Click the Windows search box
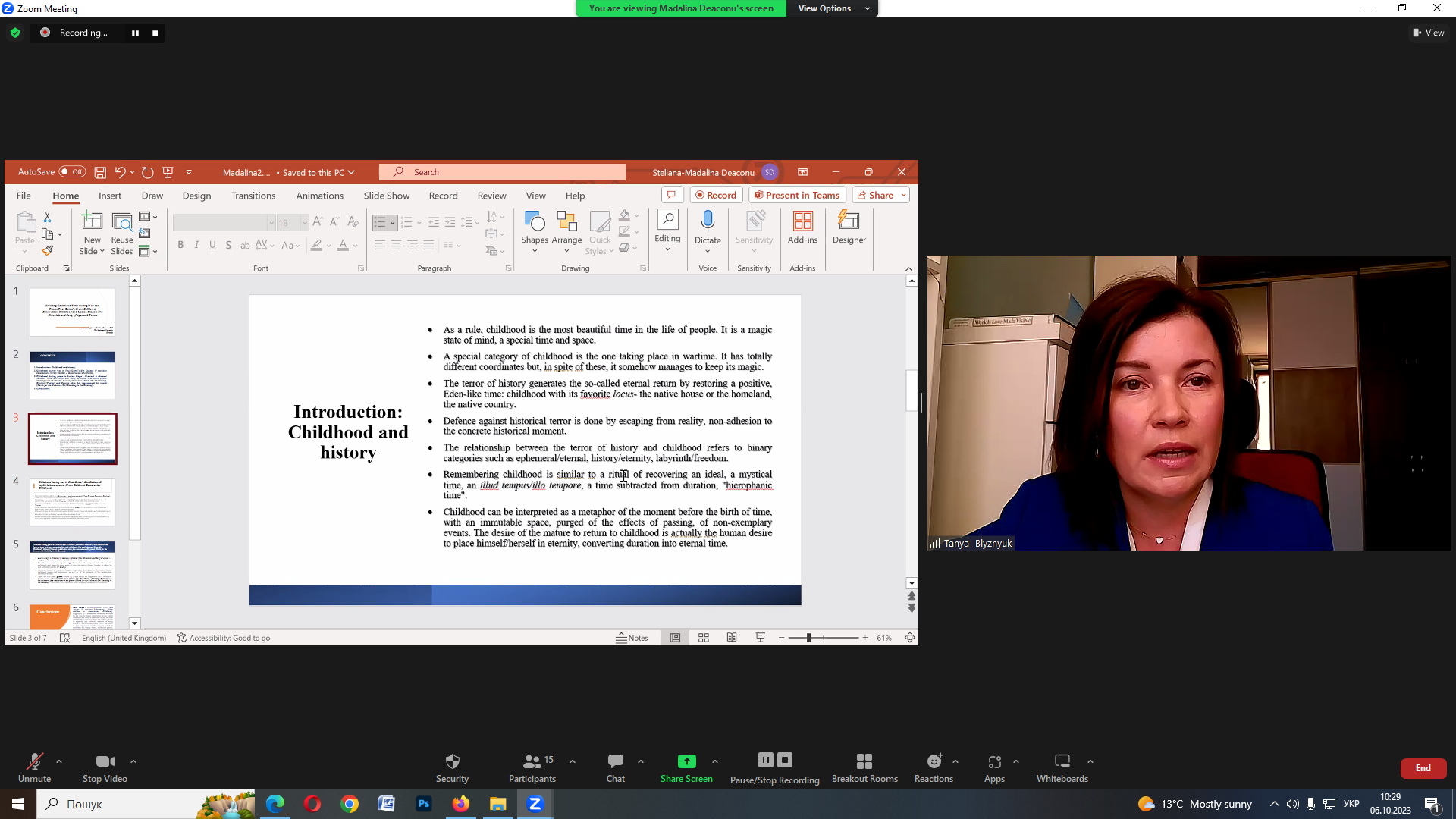The width and height of the screenshot is (1456, 819). (121, 804)
